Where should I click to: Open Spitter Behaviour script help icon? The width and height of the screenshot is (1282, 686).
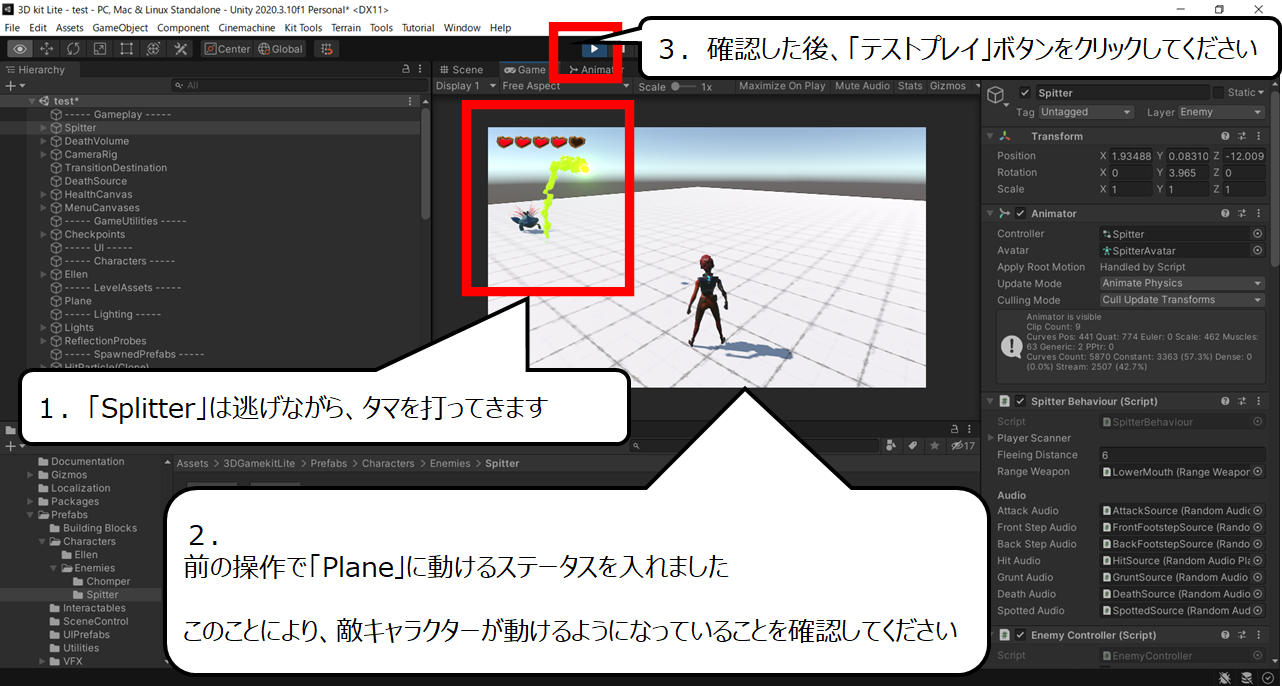[1225, 401]
